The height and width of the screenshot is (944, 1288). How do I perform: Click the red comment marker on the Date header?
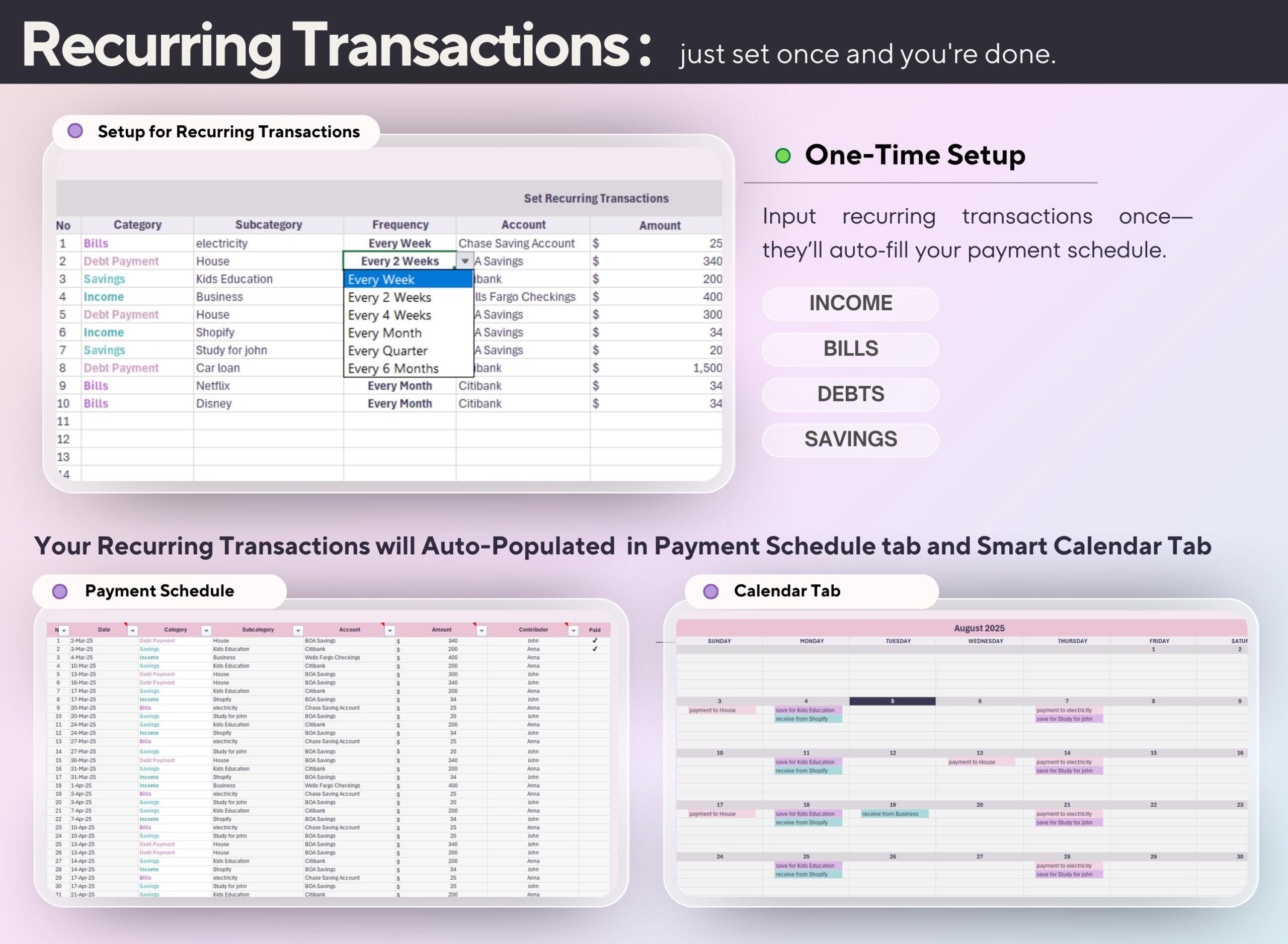(125, 625)
